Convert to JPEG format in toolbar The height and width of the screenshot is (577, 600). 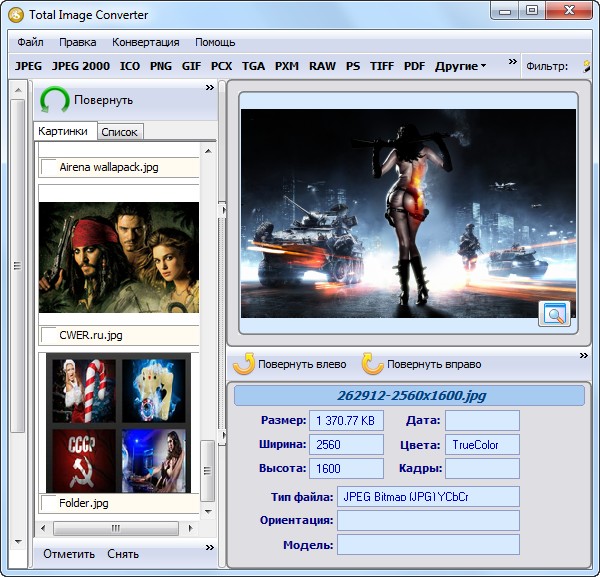click(x=28, y=67)
